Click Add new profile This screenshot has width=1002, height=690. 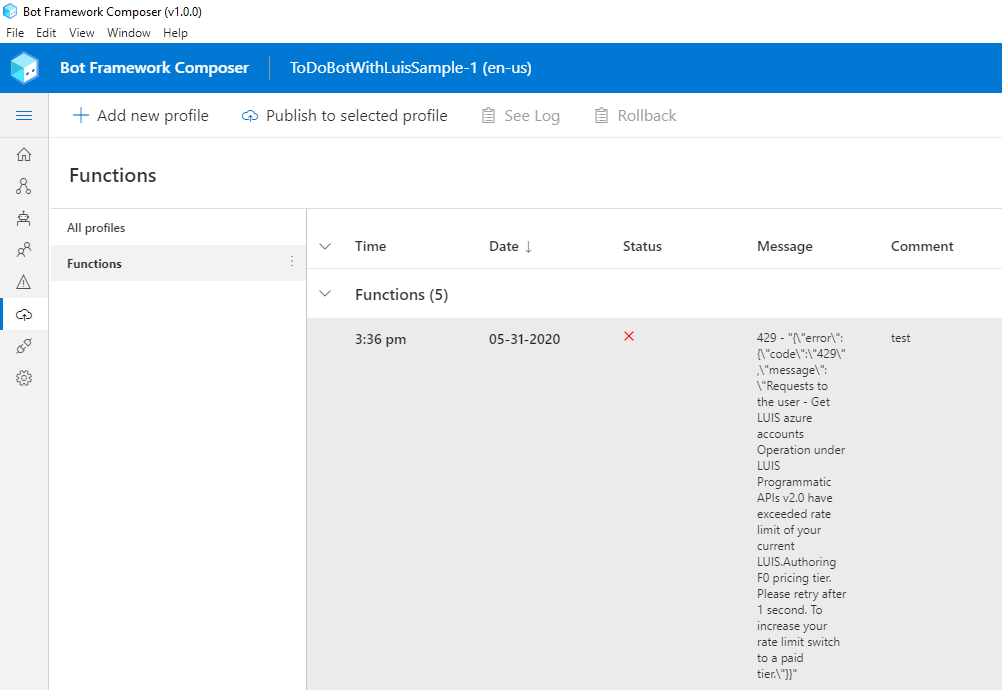point(140,115)
